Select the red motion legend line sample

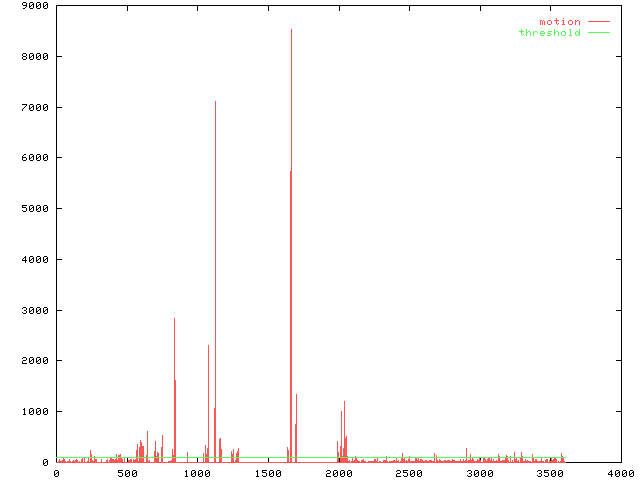598,22
